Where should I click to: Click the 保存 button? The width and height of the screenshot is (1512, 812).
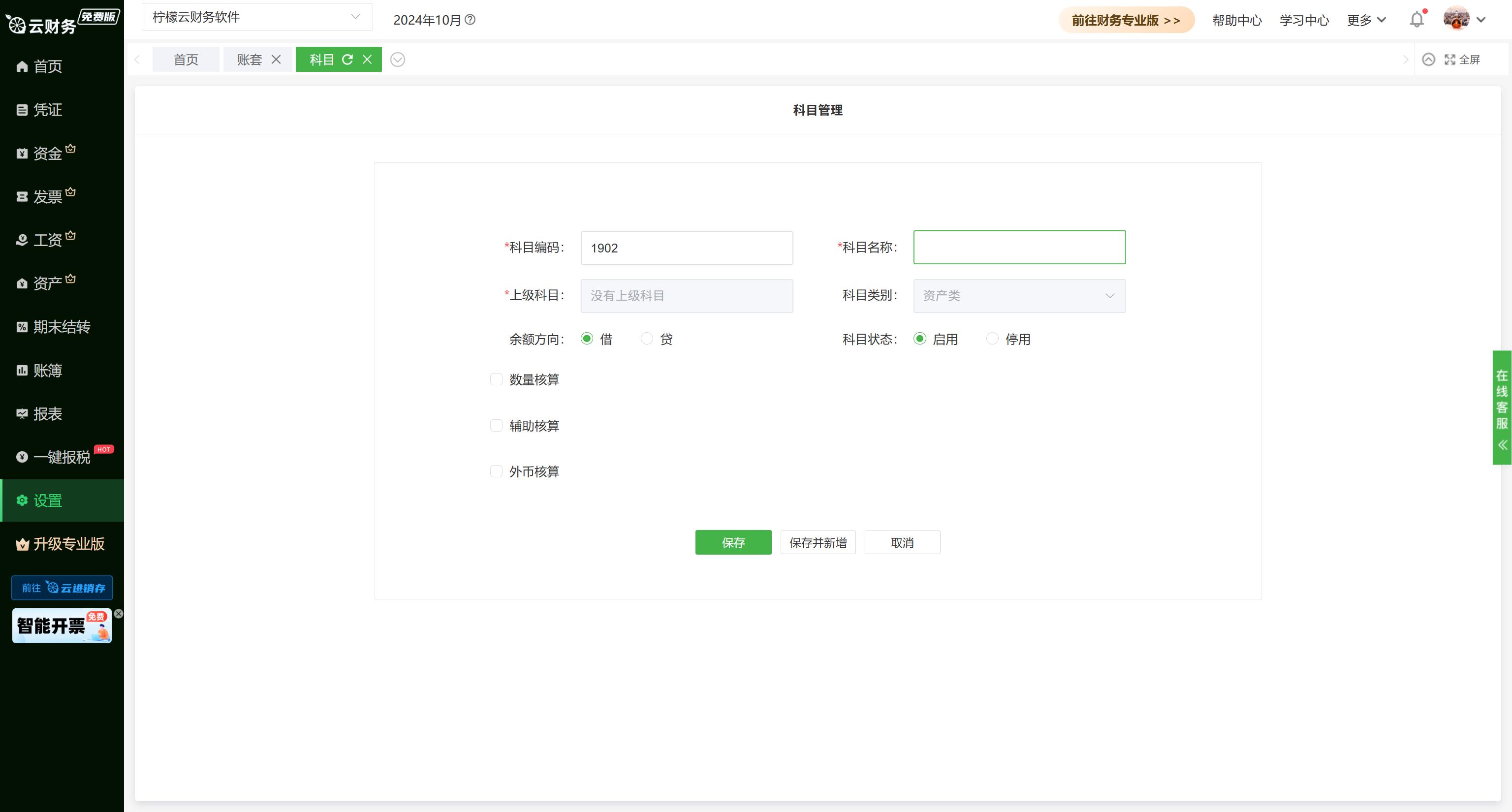(x=733, y=542)
